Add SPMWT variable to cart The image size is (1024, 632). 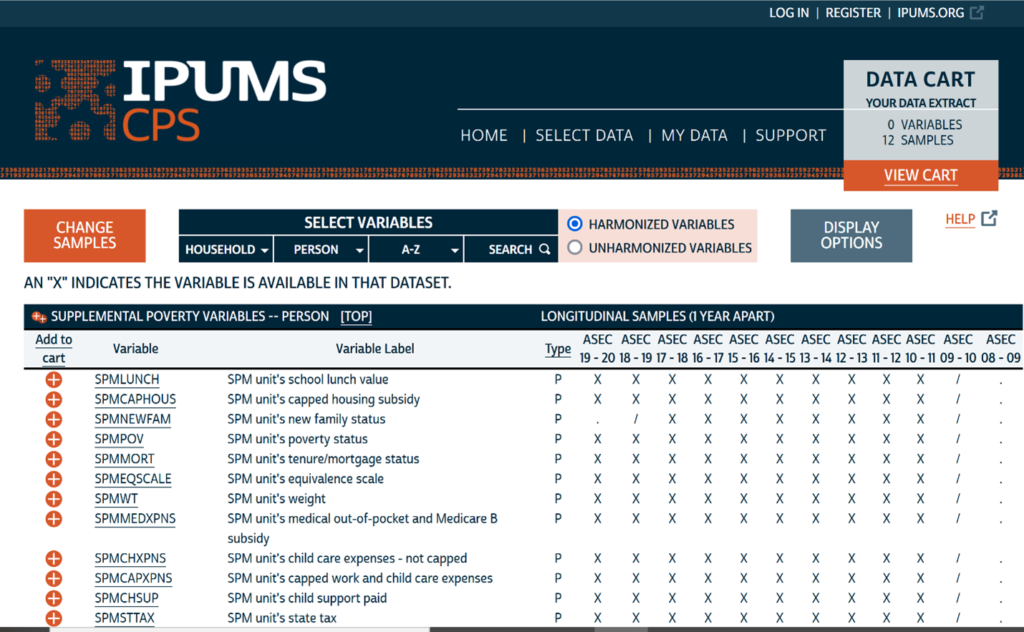coord(54,499)
